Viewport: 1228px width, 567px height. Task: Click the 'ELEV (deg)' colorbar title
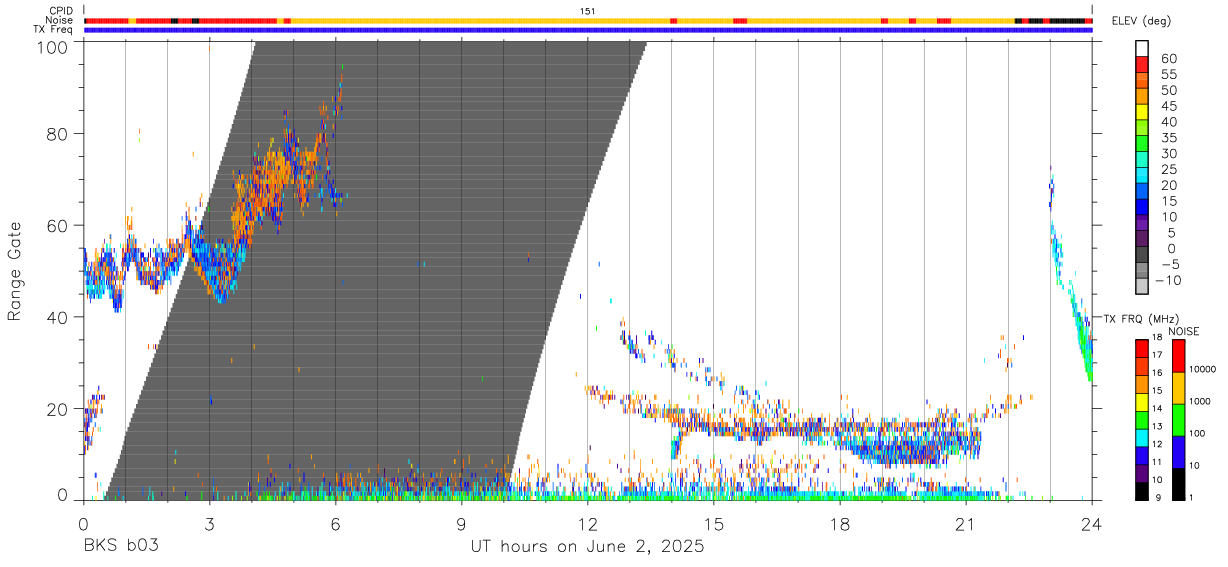(1142, 21)
